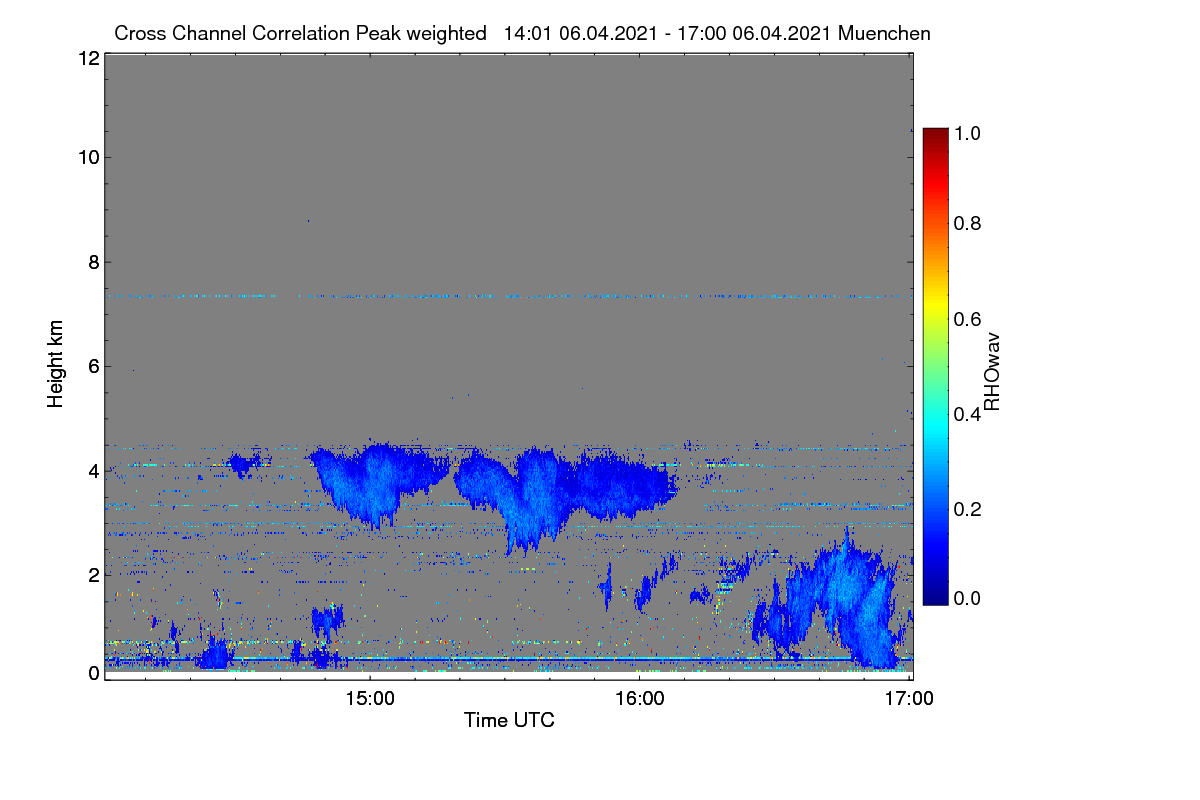Click the 10 km height tick label
Image resolution: width=1200 pixels, height=800 pixels.
coord(87,157)
